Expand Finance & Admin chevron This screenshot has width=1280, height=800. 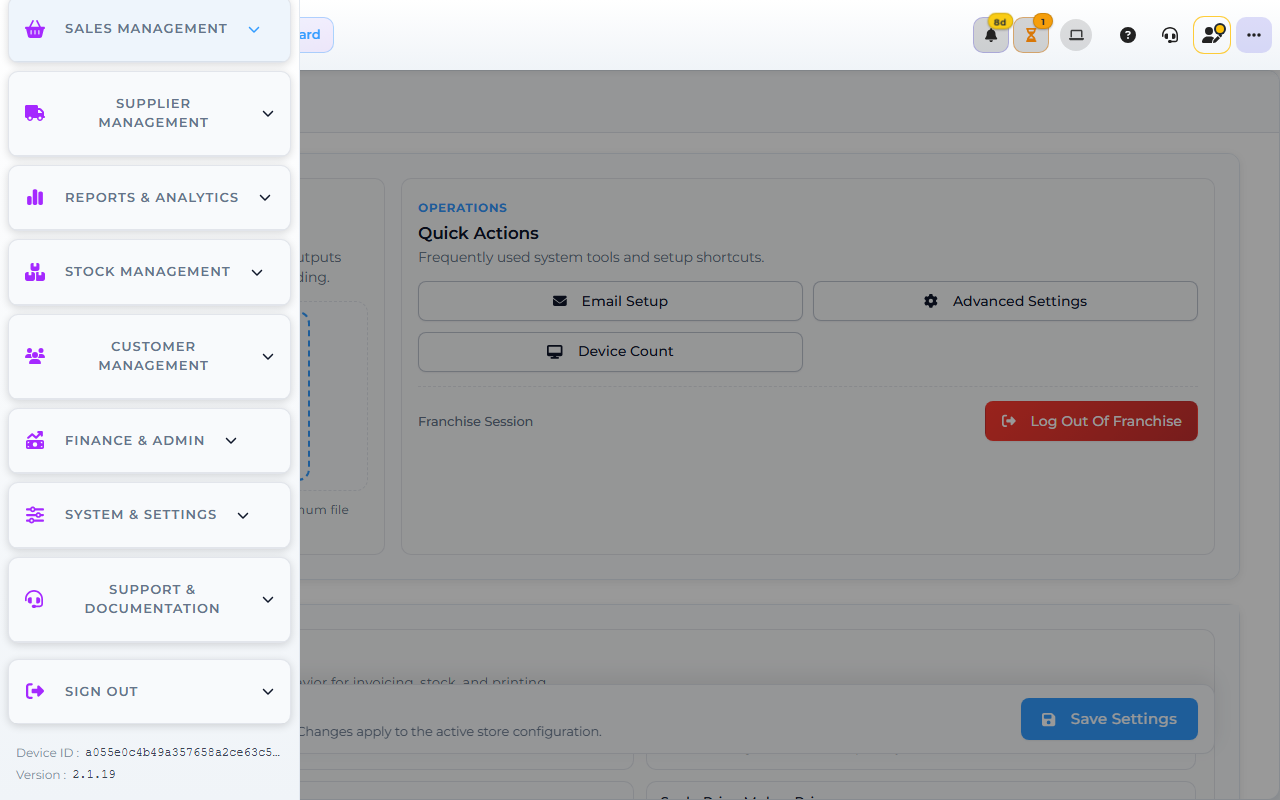[231, 440]
